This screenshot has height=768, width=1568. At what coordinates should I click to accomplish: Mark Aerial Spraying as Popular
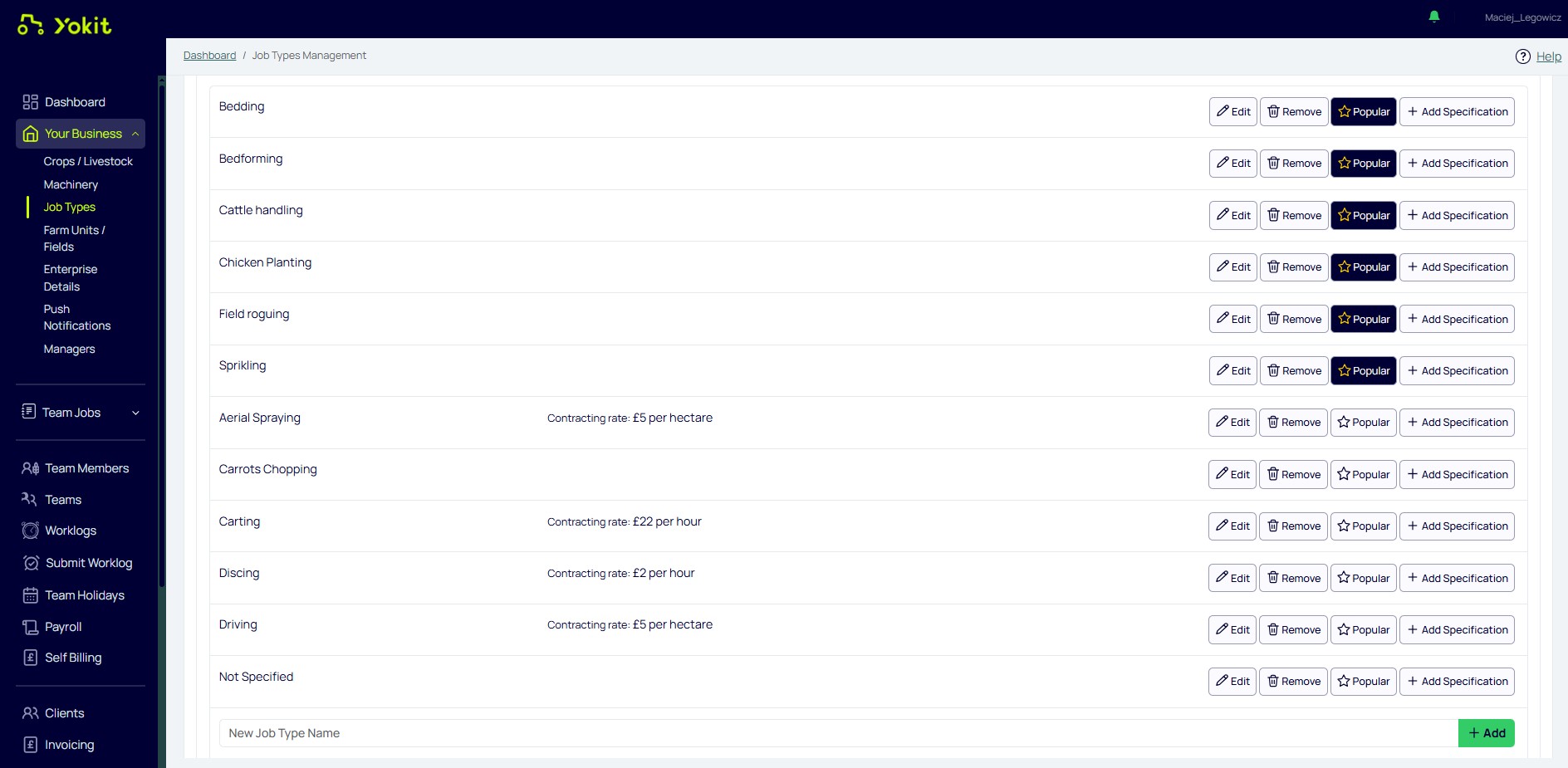click(x=1363, y=423)
